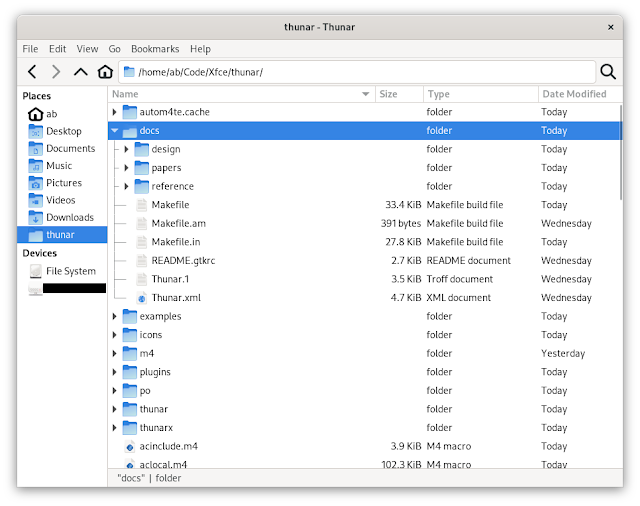Click the File System drive icon
Image resolution: width=640 pixels, height=506 pixels.
[36, 271]
